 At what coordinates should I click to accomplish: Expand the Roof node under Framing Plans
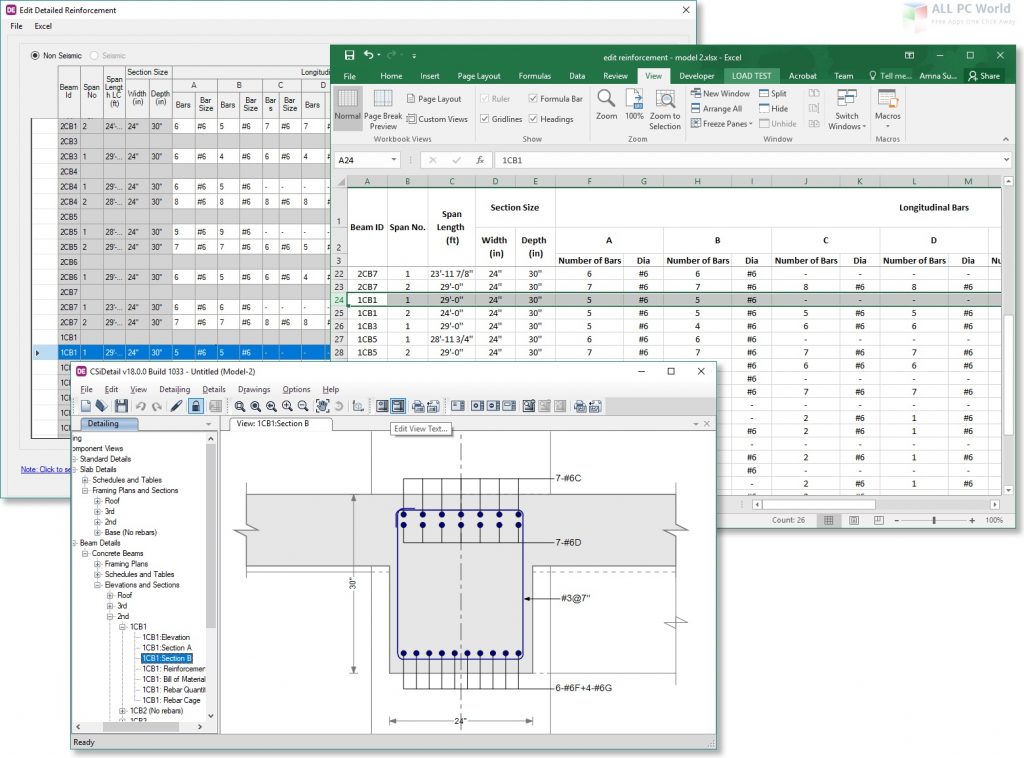[98, 501]
